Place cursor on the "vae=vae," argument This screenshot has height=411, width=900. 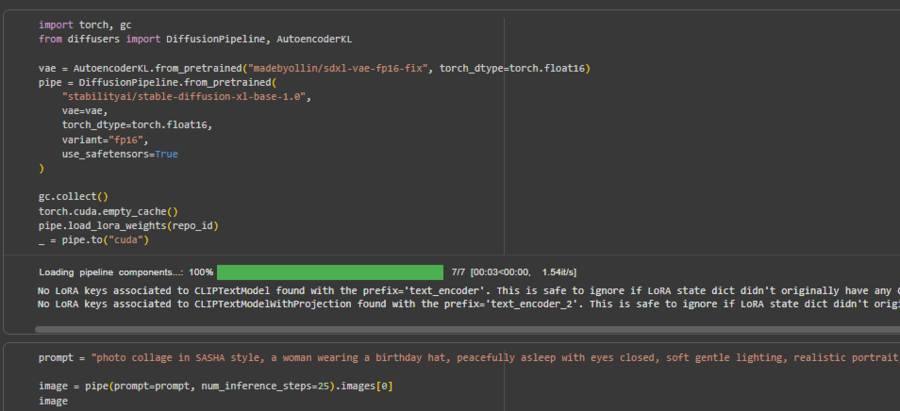[x=85, y=111]
